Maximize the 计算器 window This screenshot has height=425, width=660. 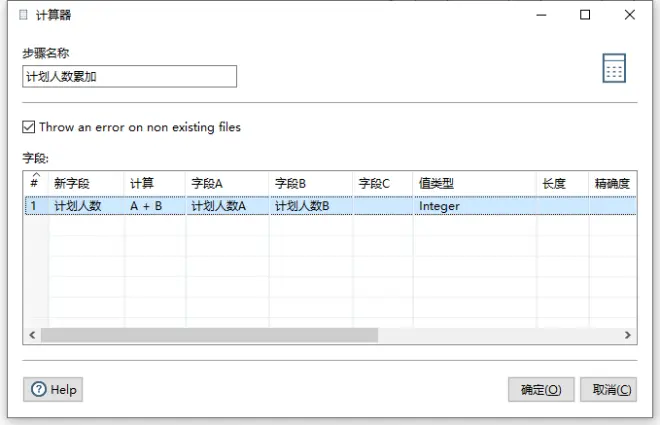(x=585, y=15)
